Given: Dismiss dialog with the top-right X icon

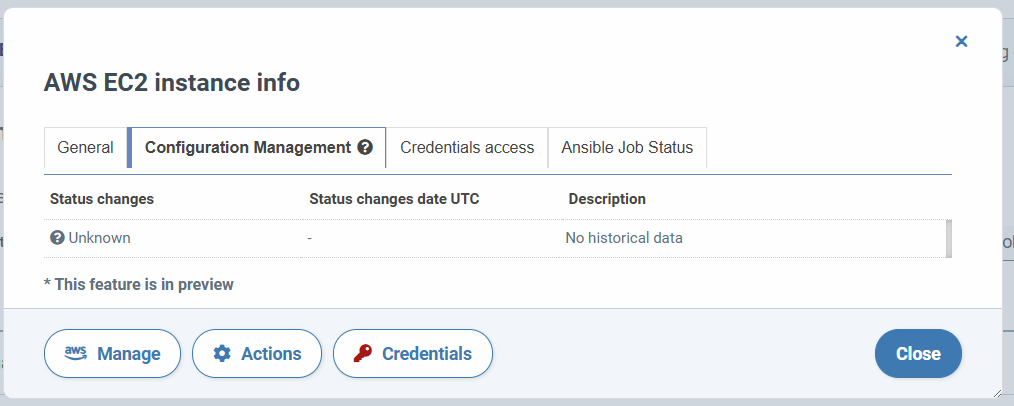Looking at the screenshot, I should click(x=962, y=41).
